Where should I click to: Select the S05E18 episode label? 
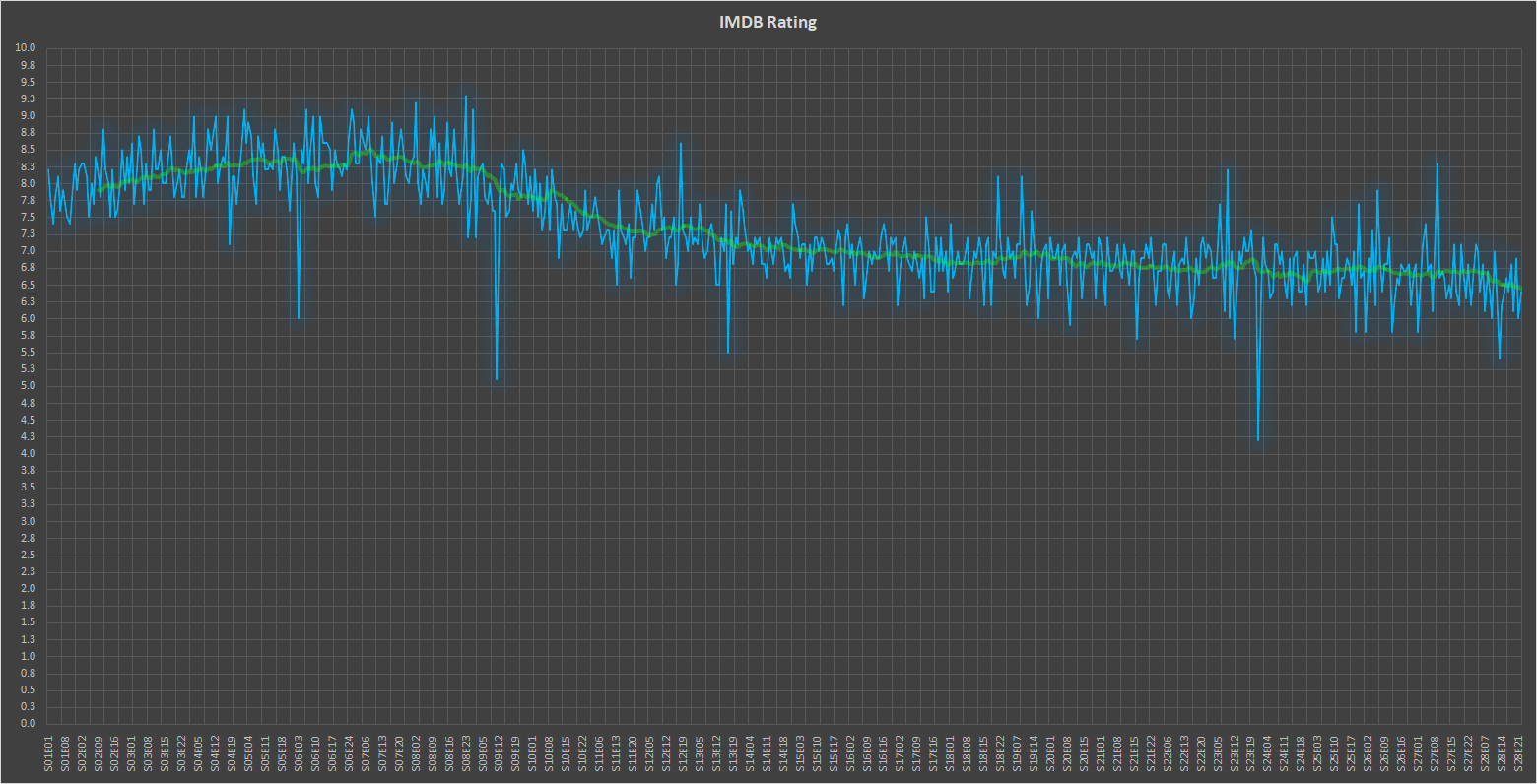(282, 753)
